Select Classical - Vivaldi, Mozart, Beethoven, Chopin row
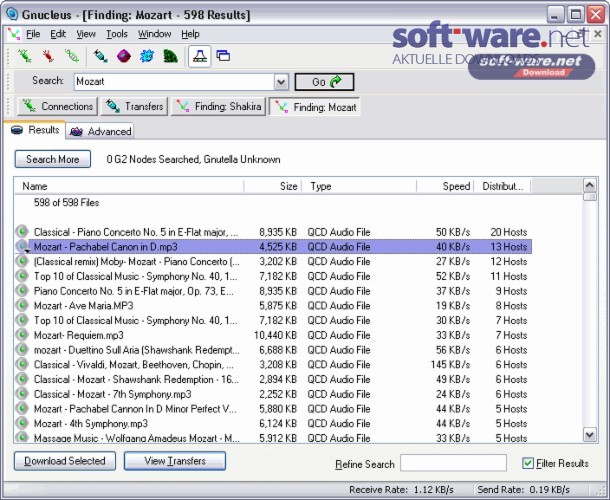 click(x=273, y=364)
